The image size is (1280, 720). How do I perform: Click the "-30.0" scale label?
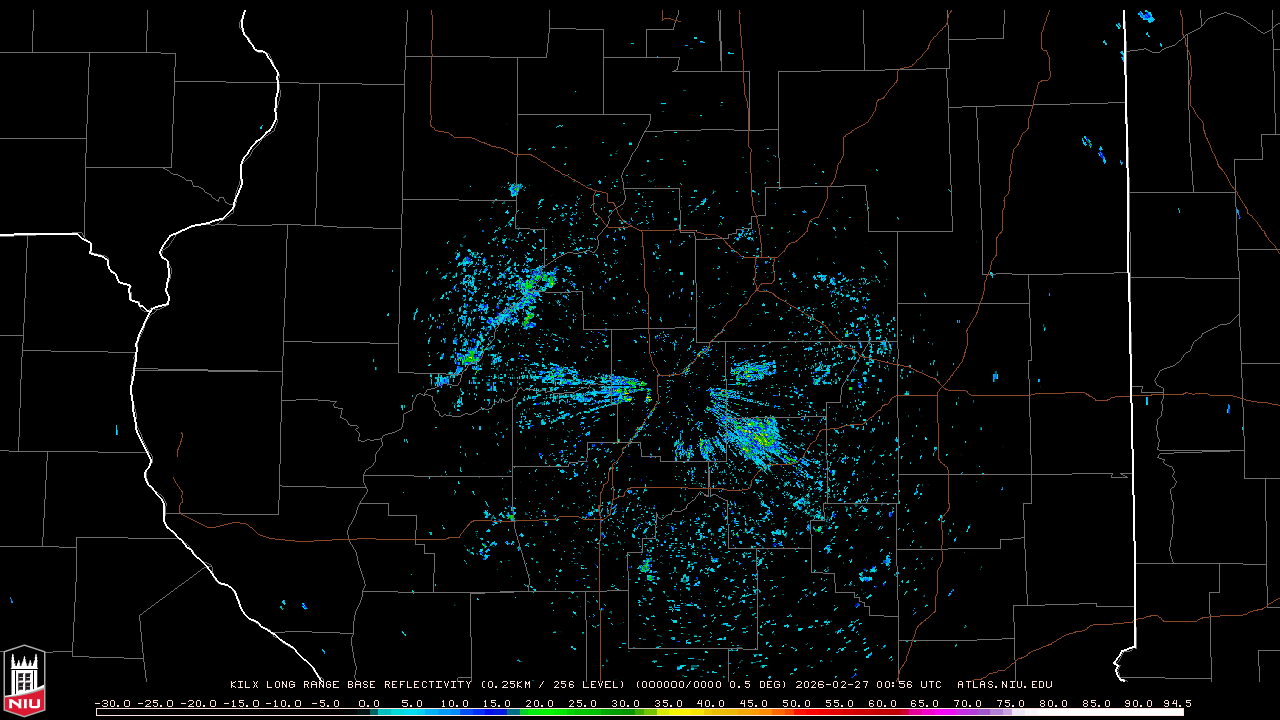click(112, 703)
